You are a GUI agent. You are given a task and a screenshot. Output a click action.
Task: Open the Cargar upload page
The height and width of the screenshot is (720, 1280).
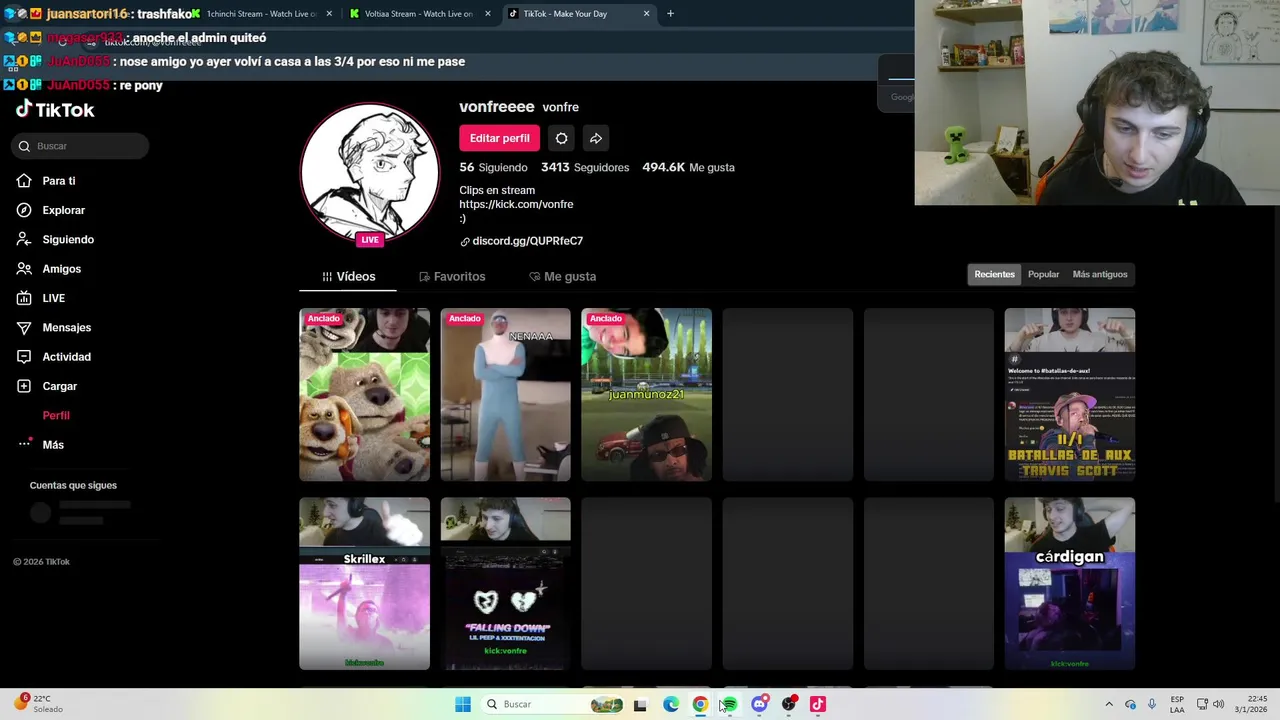pos(59,386)
